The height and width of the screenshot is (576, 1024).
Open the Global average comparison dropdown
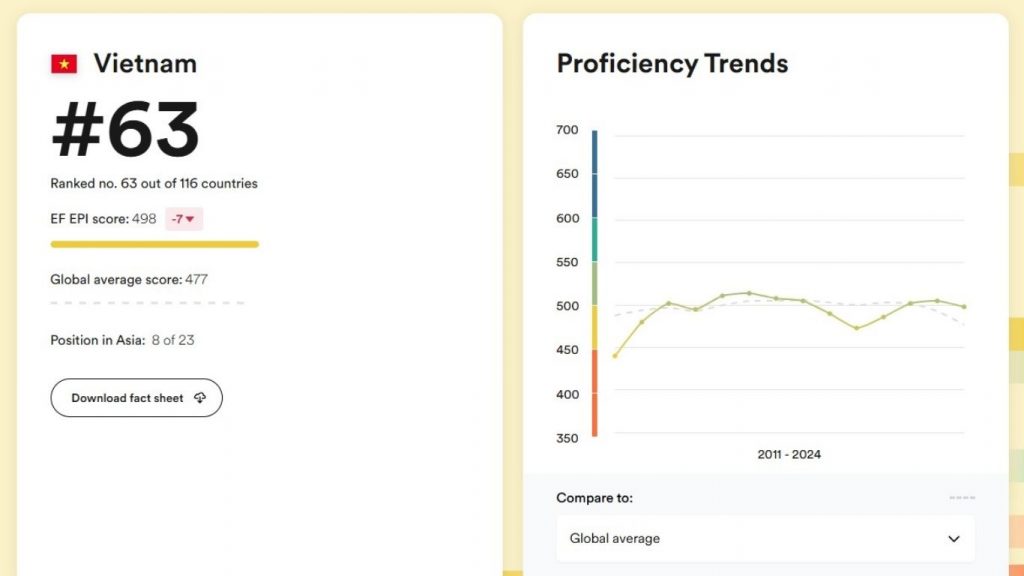[x=765, y=539]
